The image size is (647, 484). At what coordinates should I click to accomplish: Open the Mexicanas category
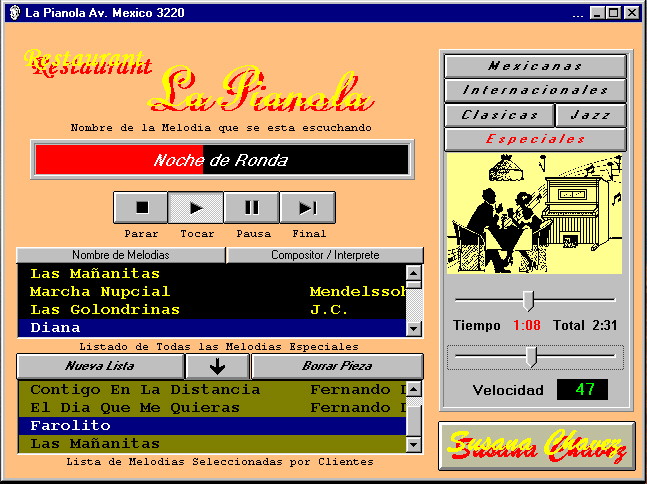coord(535,66)
